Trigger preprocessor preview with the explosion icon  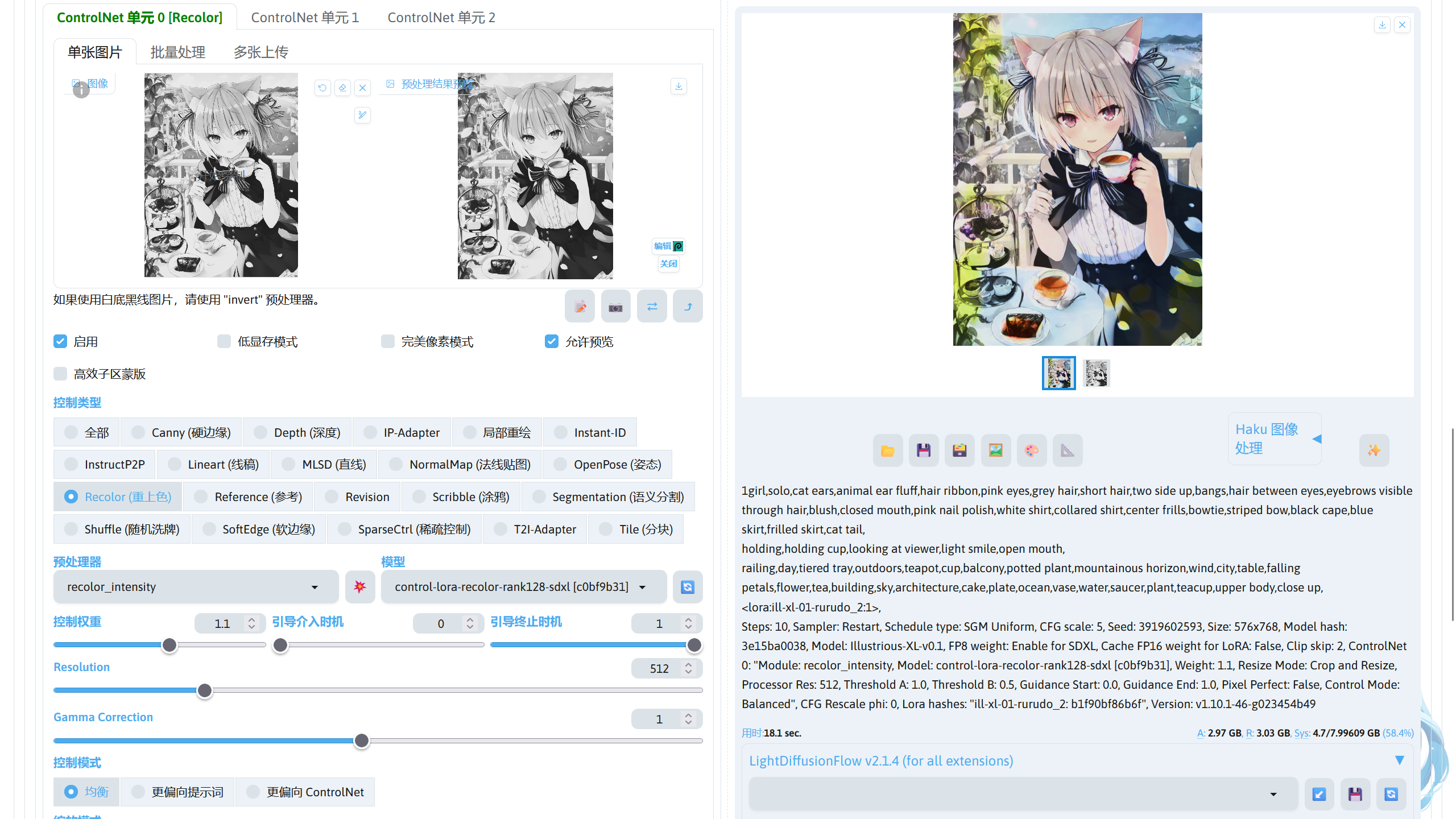(360, 586)
